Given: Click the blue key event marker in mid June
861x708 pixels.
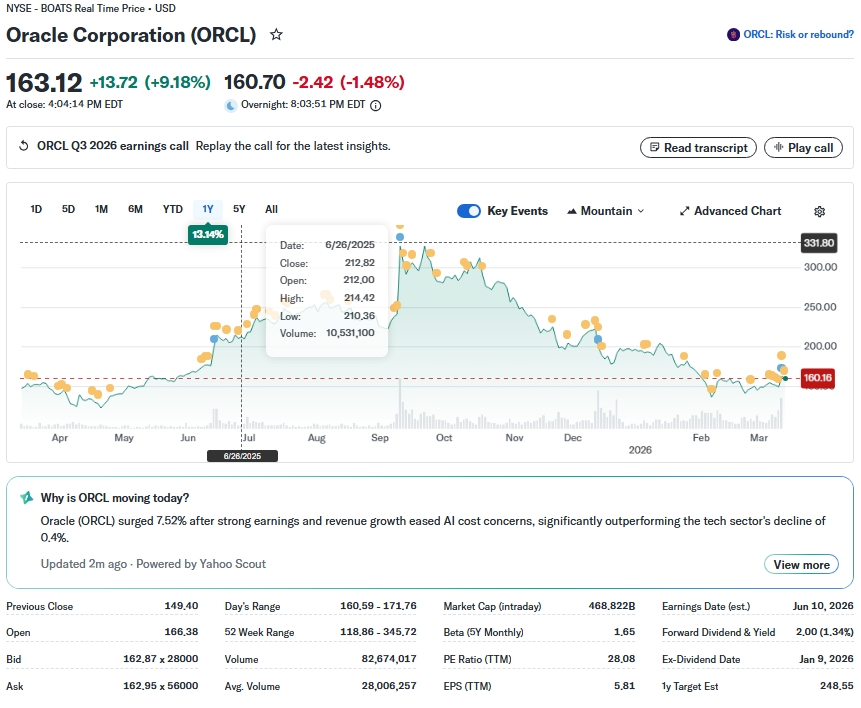Looking at the screenshot, I should [214, 339].
